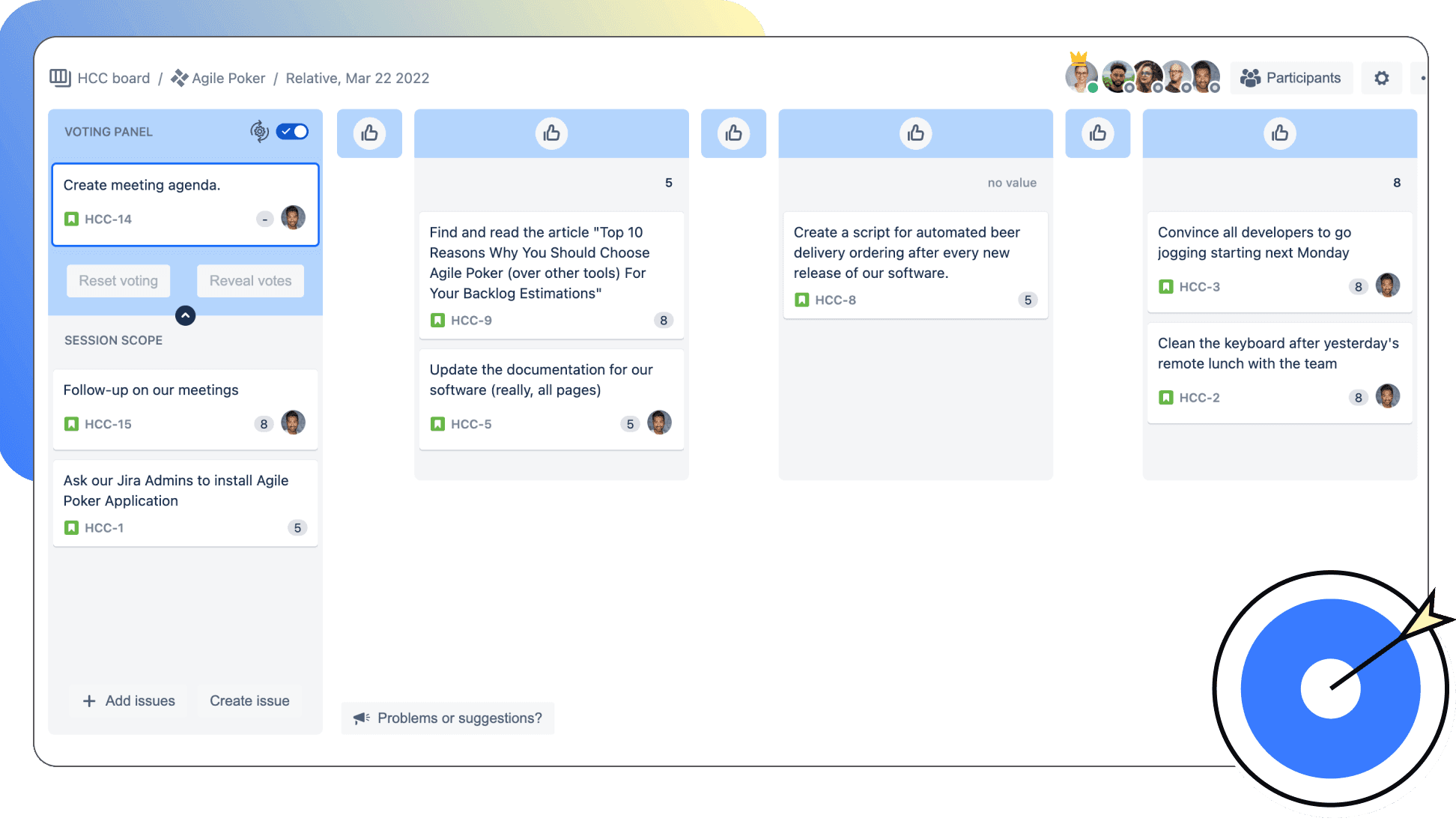Select the Reveal votes button
The width and height of the screenshot is (1456, 821).
pos(250,281)
